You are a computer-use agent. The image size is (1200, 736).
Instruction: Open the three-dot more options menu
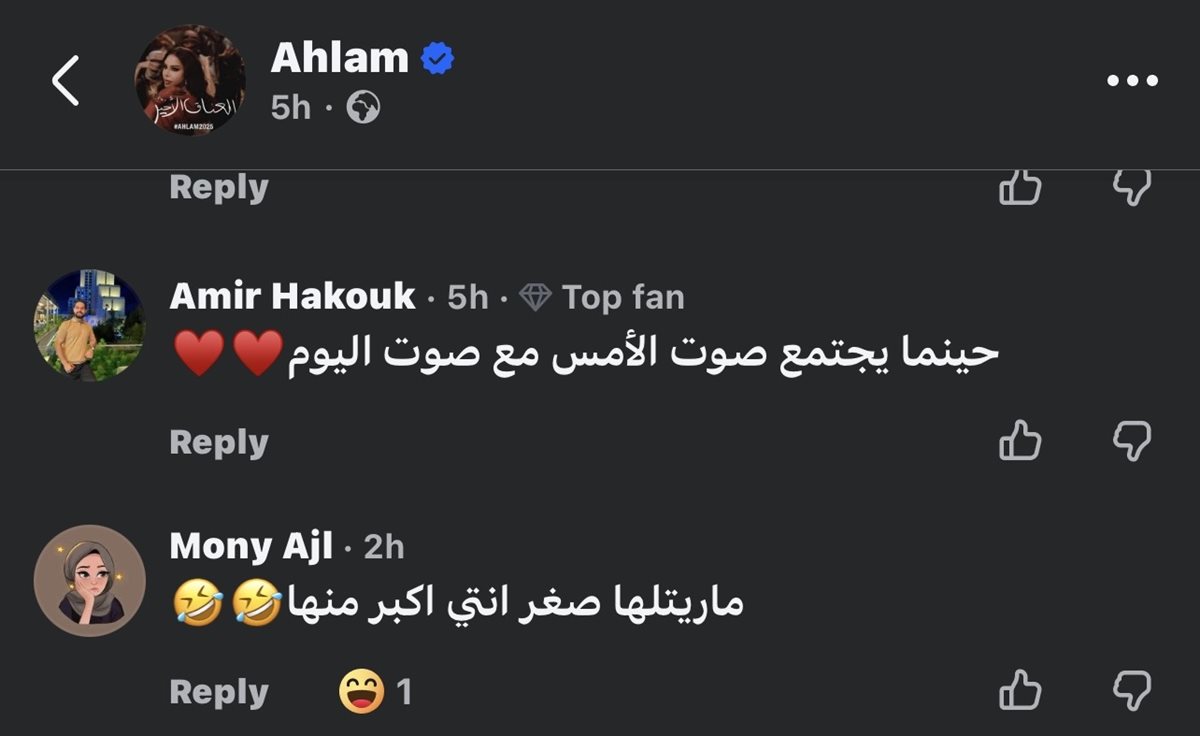[x=1133, y=81]
